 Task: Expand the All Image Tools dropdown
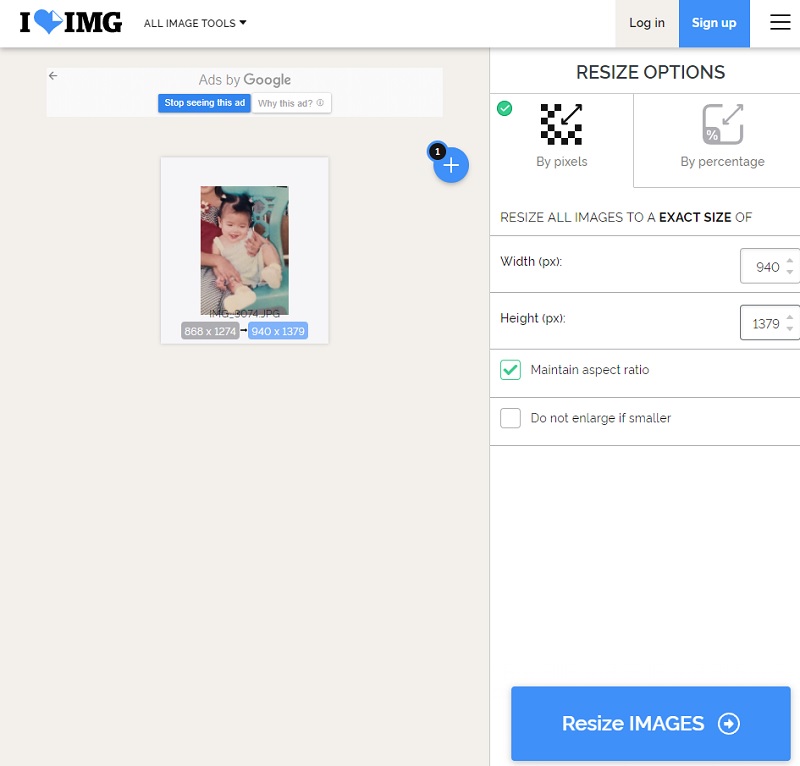point(195,23)
